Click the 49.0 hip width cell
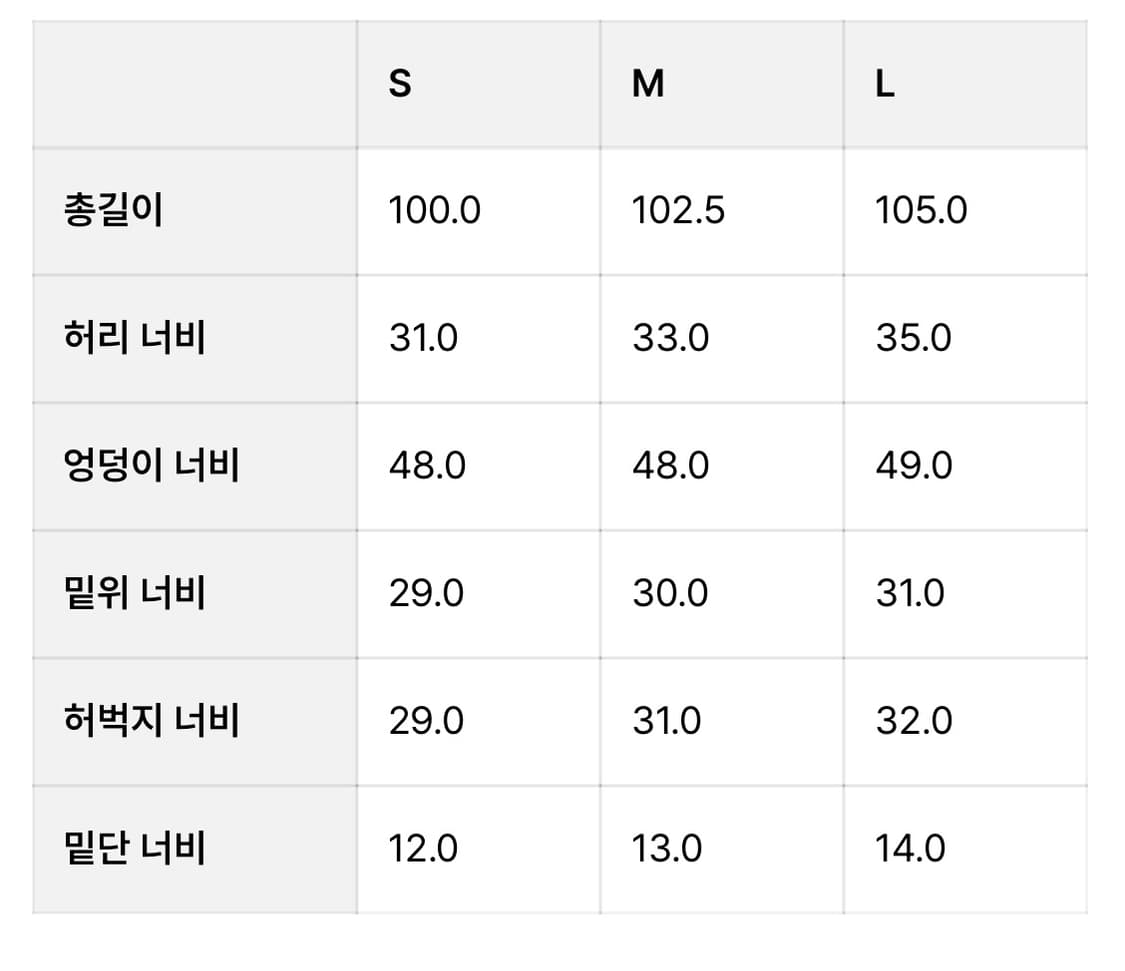Image resolution: width=1125 pixels, height=971 pixels. click(x=914, y=466)
